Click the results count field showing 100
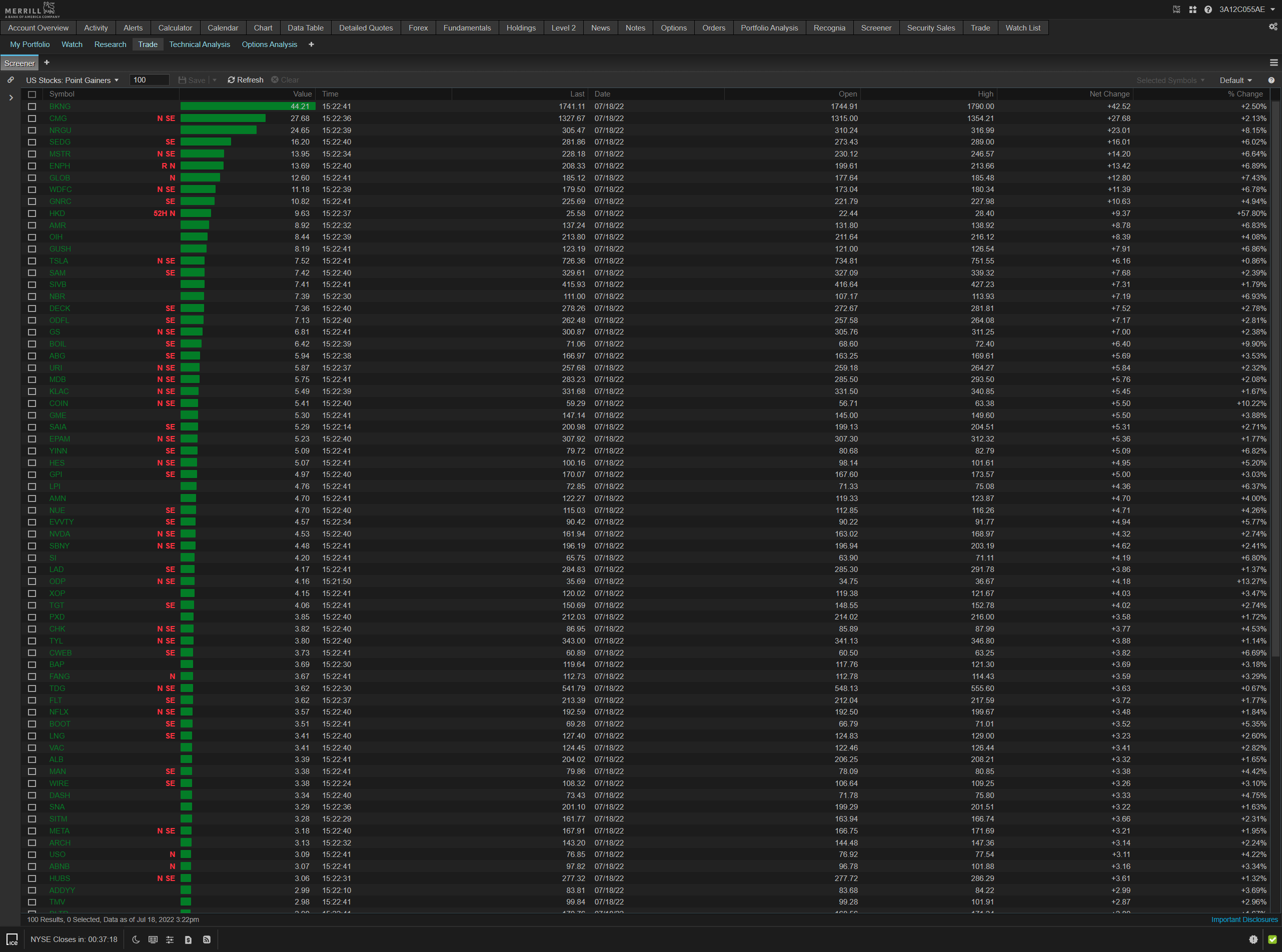The image size is (1282, 952). pos(149,80)
